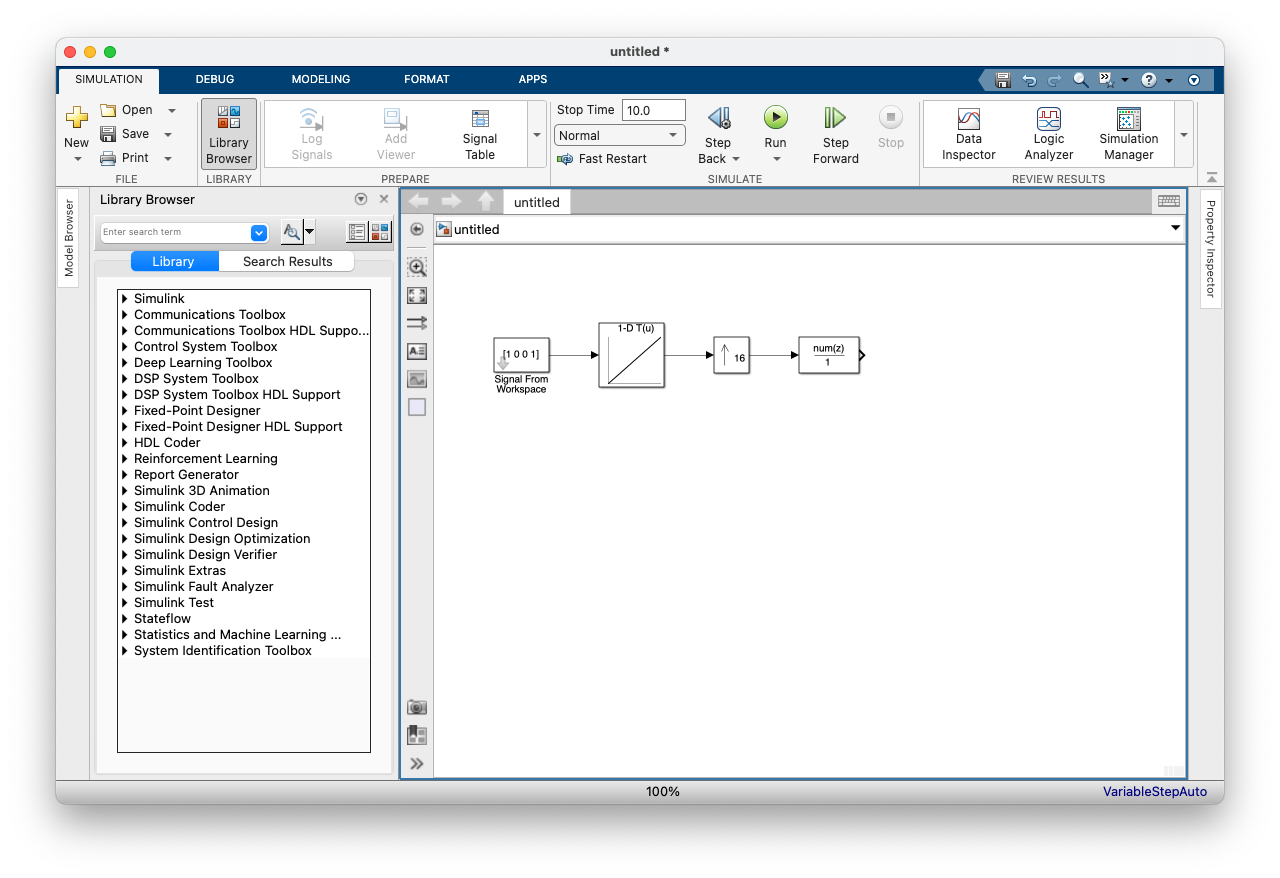Screen dimensions: 1280x878
Task: Click the toolstrip search magnifier icon
Action: (1081, 79)
